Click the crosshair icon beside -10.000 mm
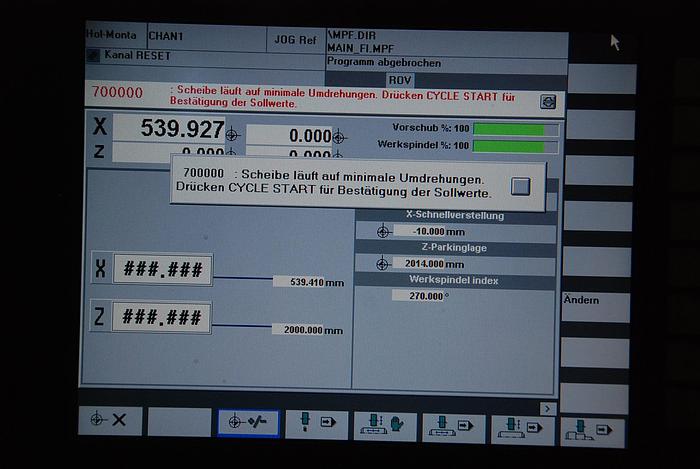This screenshot has height=469, width=700. coord(383,232)
